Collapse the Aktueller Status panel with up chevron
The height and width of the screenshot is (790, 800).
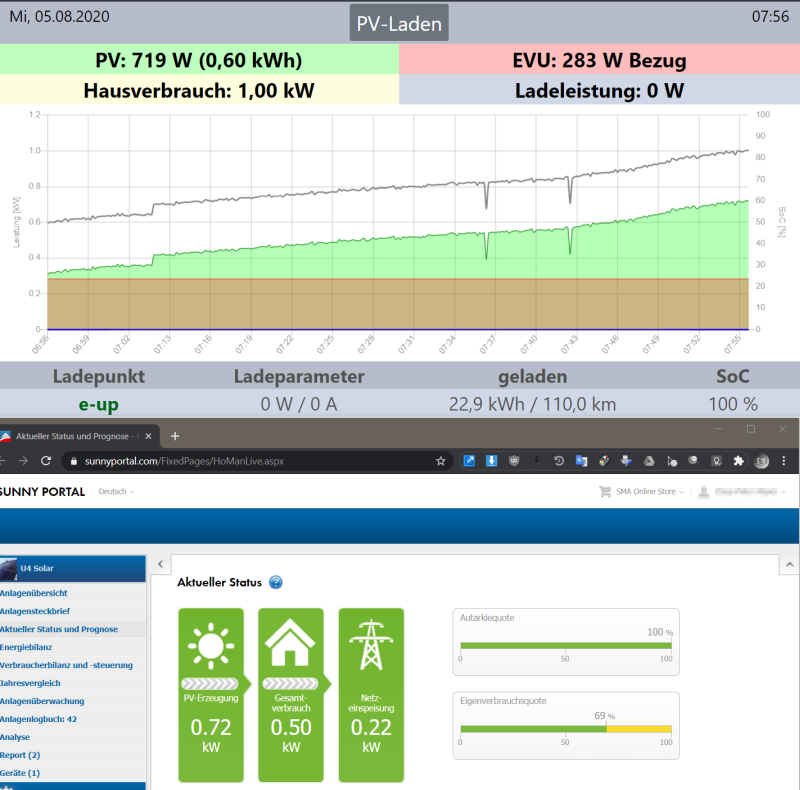click(x=789, y=564)
